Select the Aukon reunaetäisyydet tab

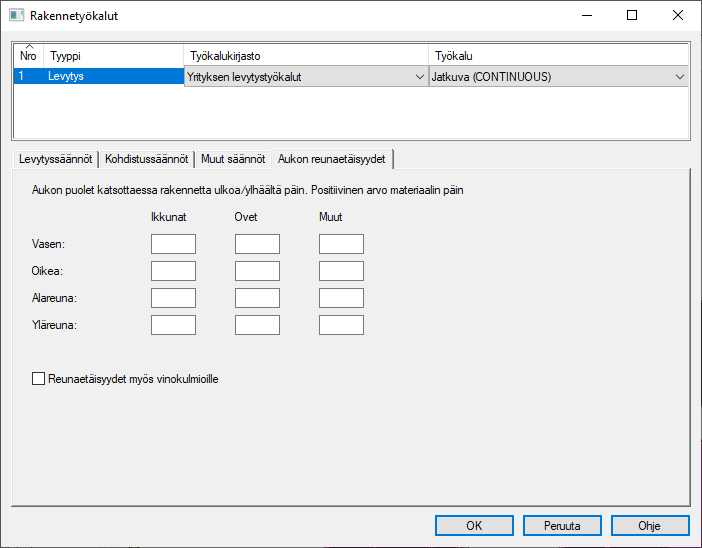(332, 159)
